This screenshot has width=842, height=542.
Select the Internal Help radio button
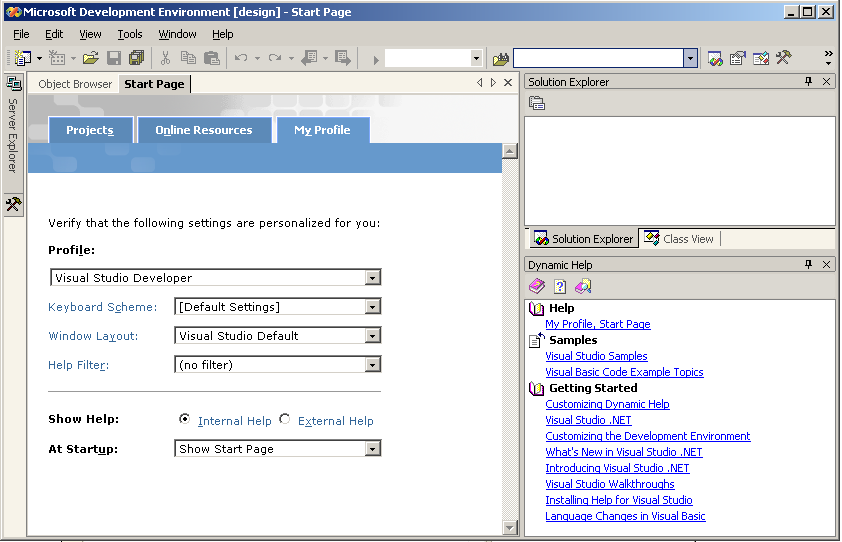pyautogui.click(x=184, y=419)
